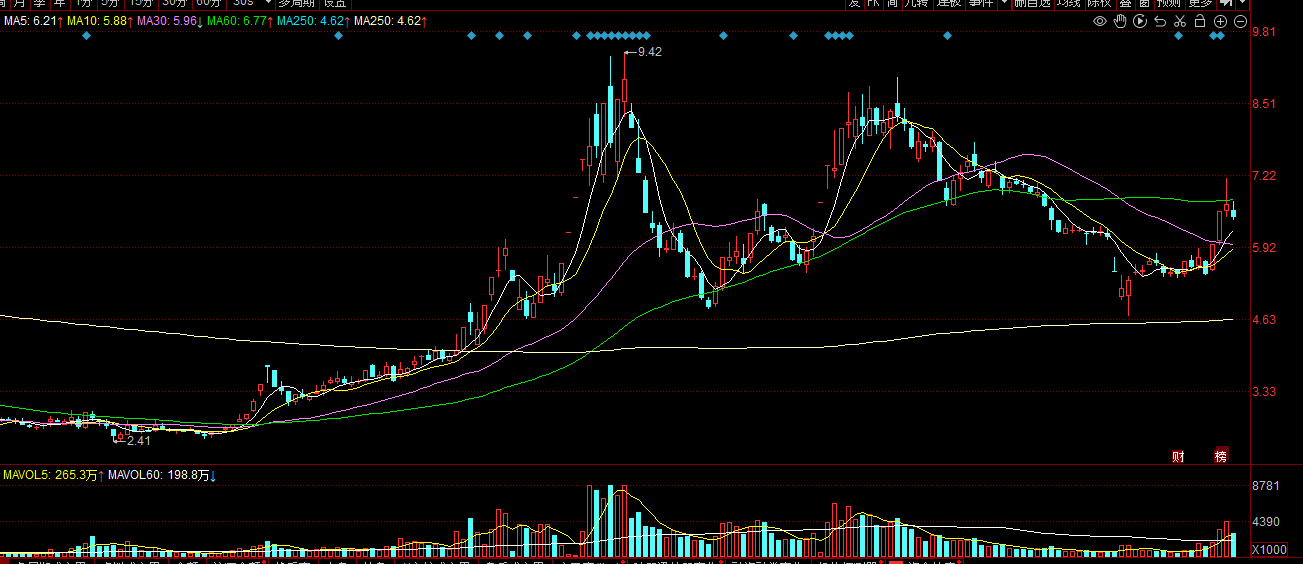Choose the scissors cut tool
Screen dimensions: 1303x564
coord(1180,21)
